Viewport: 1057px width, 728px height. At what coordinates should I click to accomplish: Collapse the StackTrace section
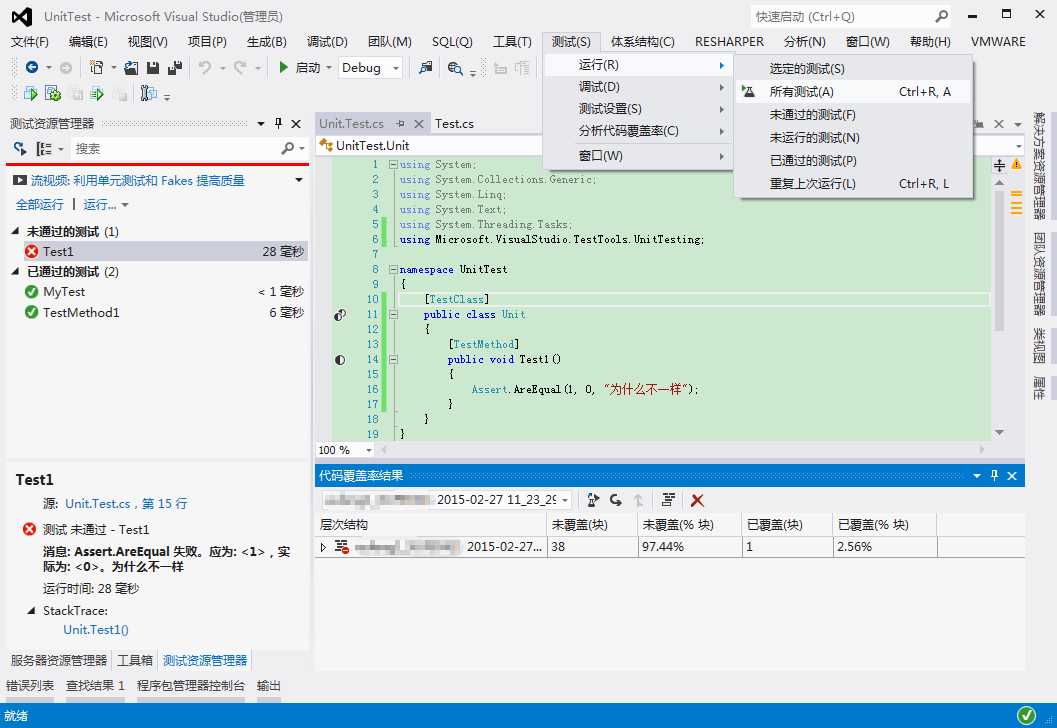click(31, 611)
